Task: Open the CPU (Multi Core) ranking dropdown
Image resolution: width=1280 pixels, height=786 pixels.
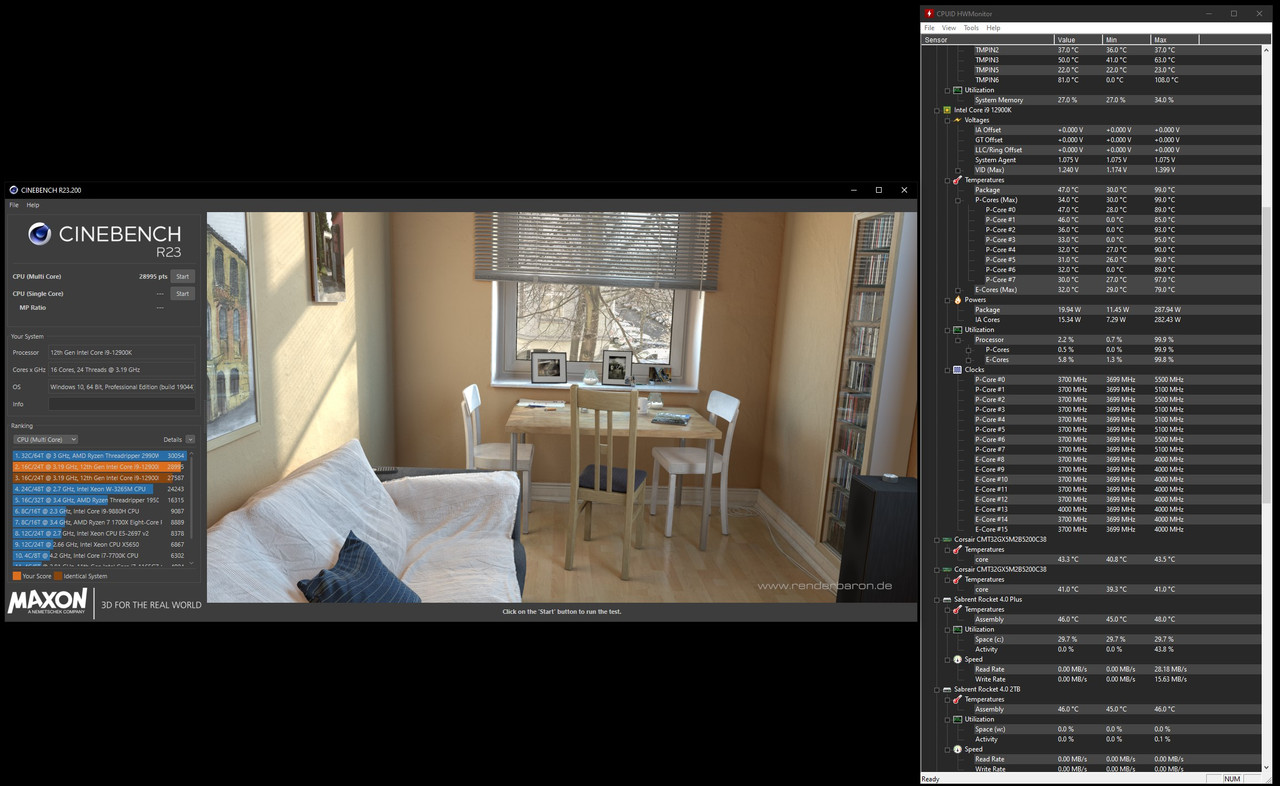Action: [x=45, y=439]
